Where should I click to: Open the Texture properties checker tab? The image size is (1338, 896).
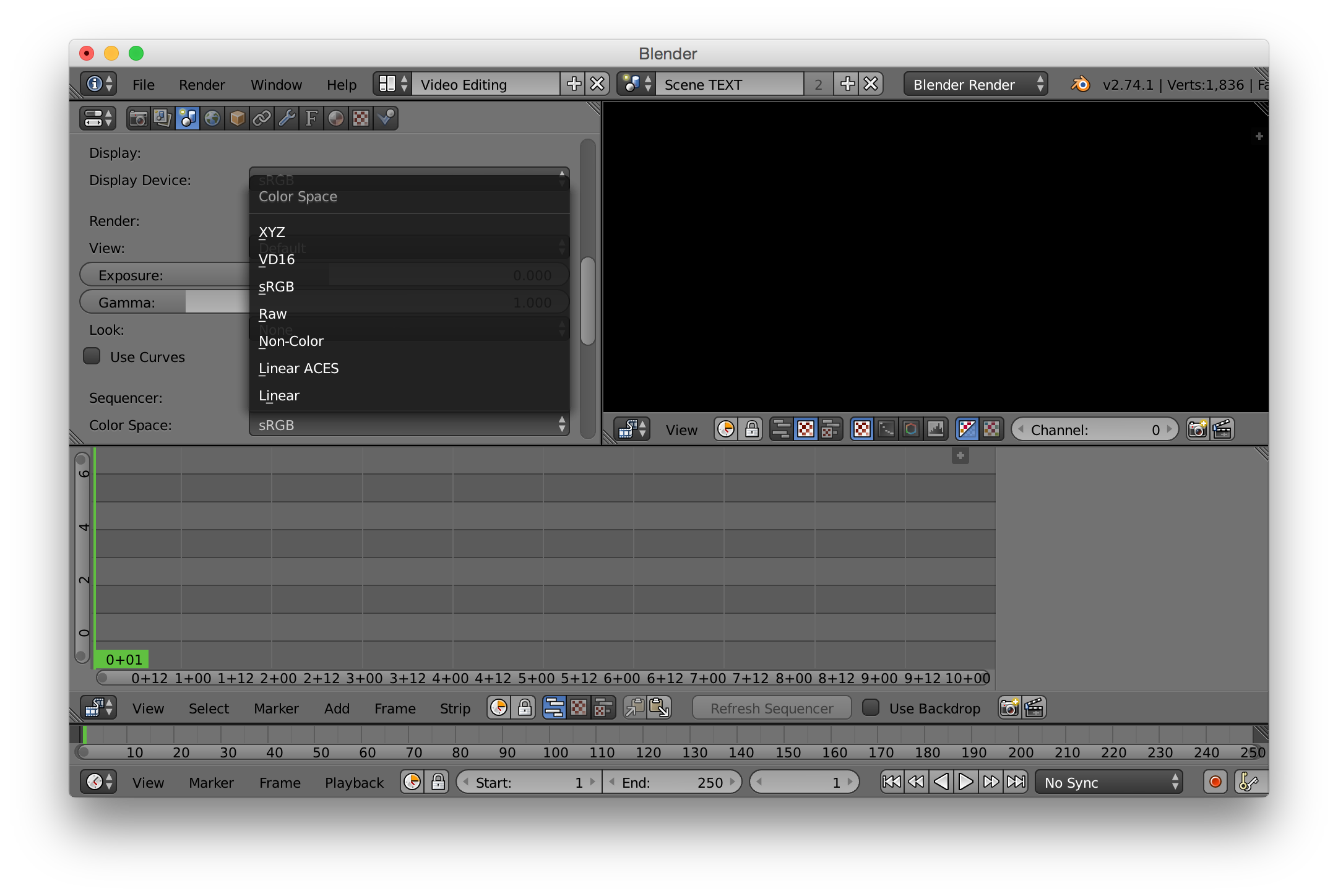pyautogui.click(x=361, y=118)
